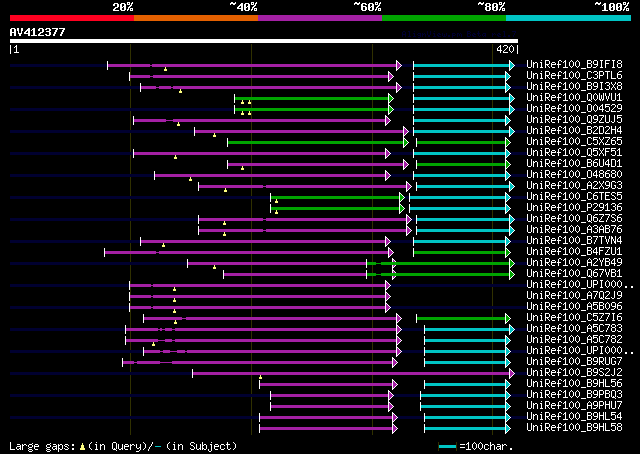
Task: Click the purple alignment bar in A7Q2J9 row
Action: [x=260, y=296]
